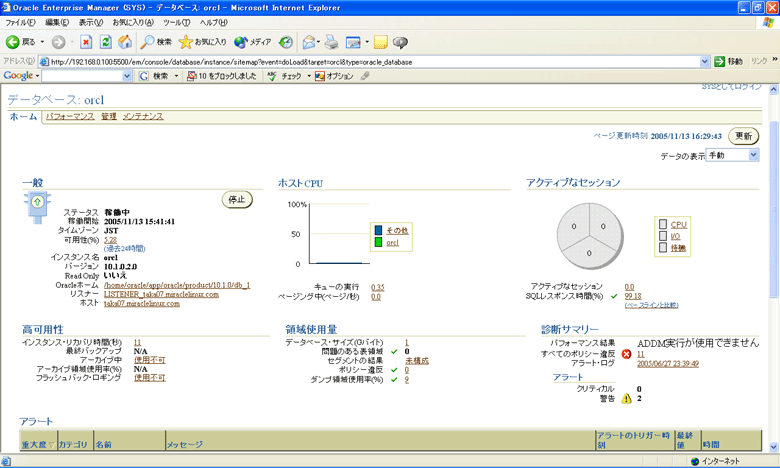This screenshot has height=468, width=780.
Task: Stop page loading with red X icon
Action: coord(86,42)
